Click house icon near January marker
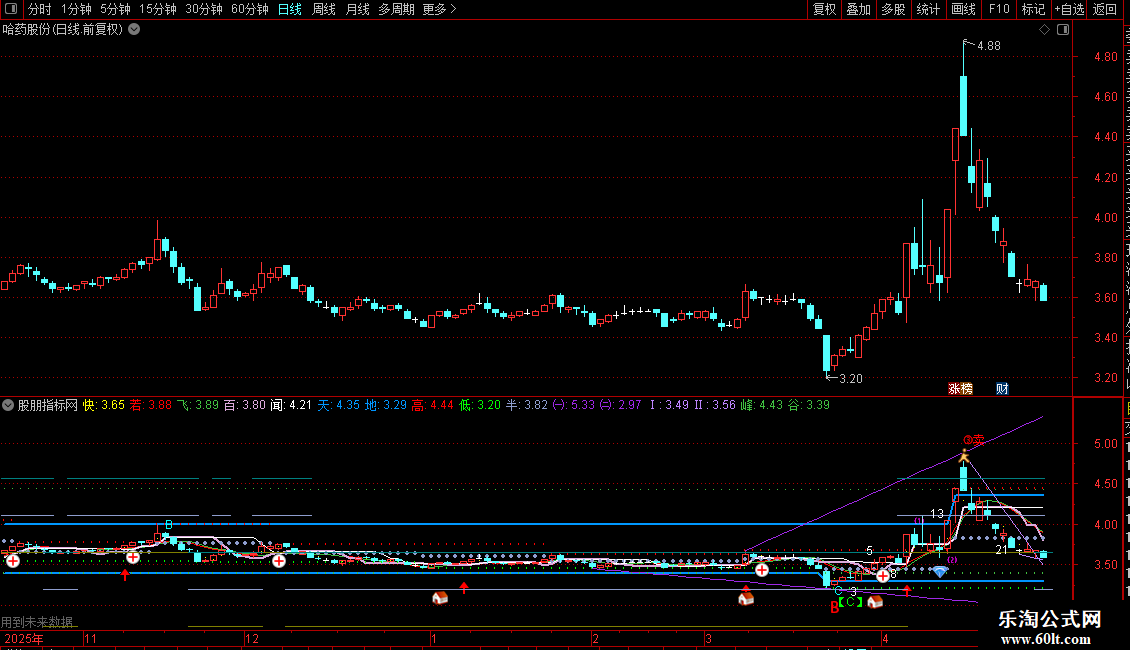The height and width of the screenshot is (650, 1130). tap(440, 598)
